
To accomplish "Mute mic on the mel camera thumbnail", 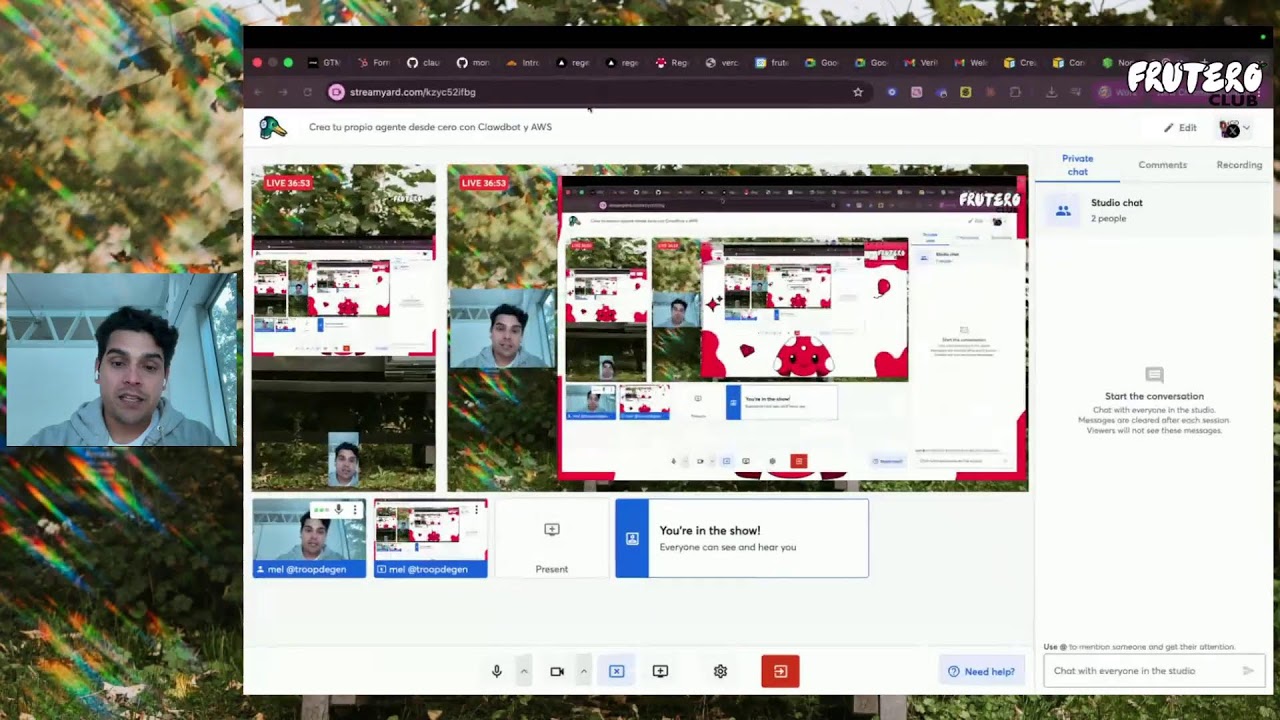I will pos(338,510).
